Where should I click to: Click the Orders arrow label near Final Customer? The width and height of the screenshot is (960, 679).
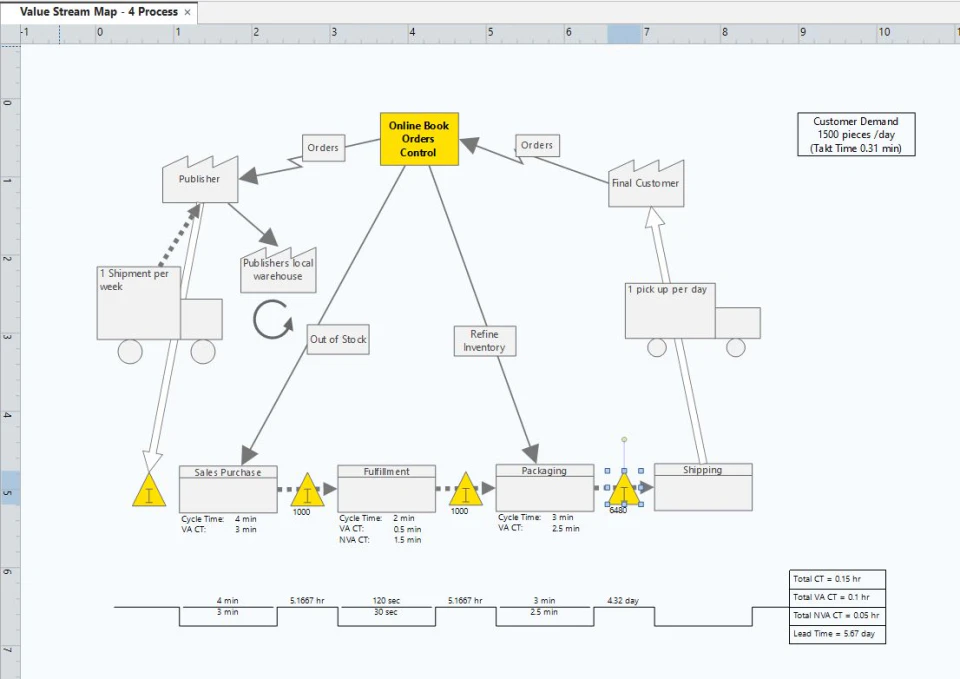tap(537, 145)
